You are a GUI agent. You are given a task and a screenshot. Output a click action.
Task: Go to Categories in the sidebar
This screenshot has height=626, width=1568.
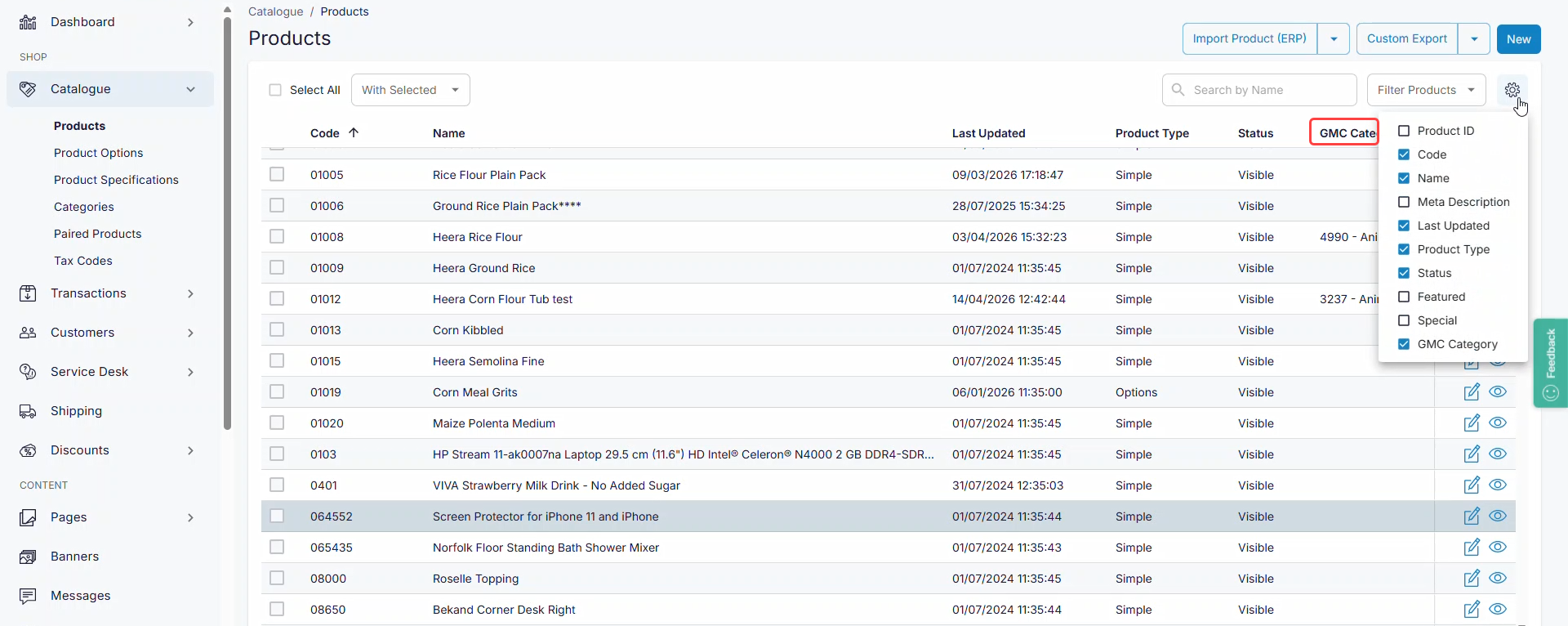[x=83, y=207]
